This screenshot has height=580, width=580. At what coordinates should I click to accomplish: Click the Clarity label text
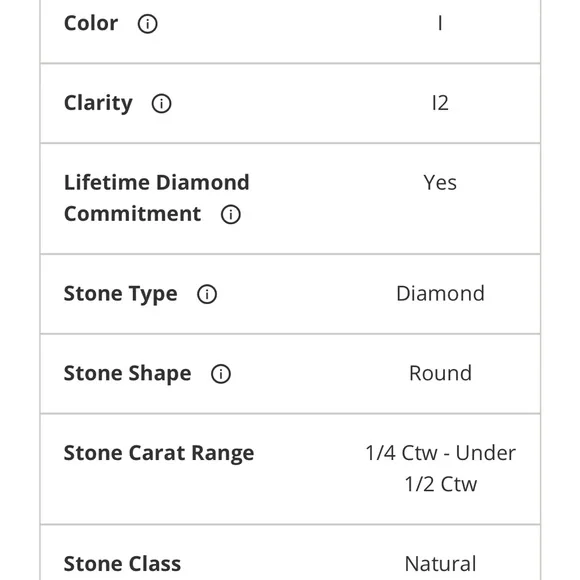98,103
